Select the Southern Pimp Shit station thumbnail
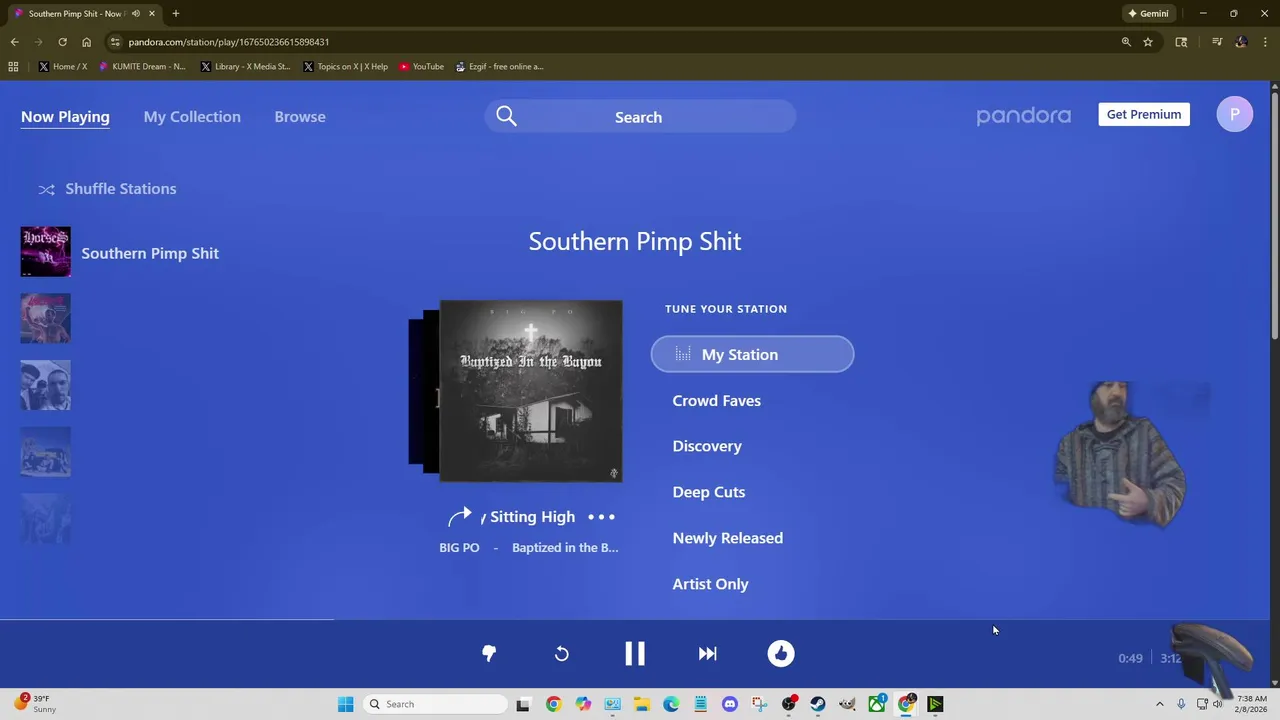This screenshot has height=720, width=1280. coord(46,252)
